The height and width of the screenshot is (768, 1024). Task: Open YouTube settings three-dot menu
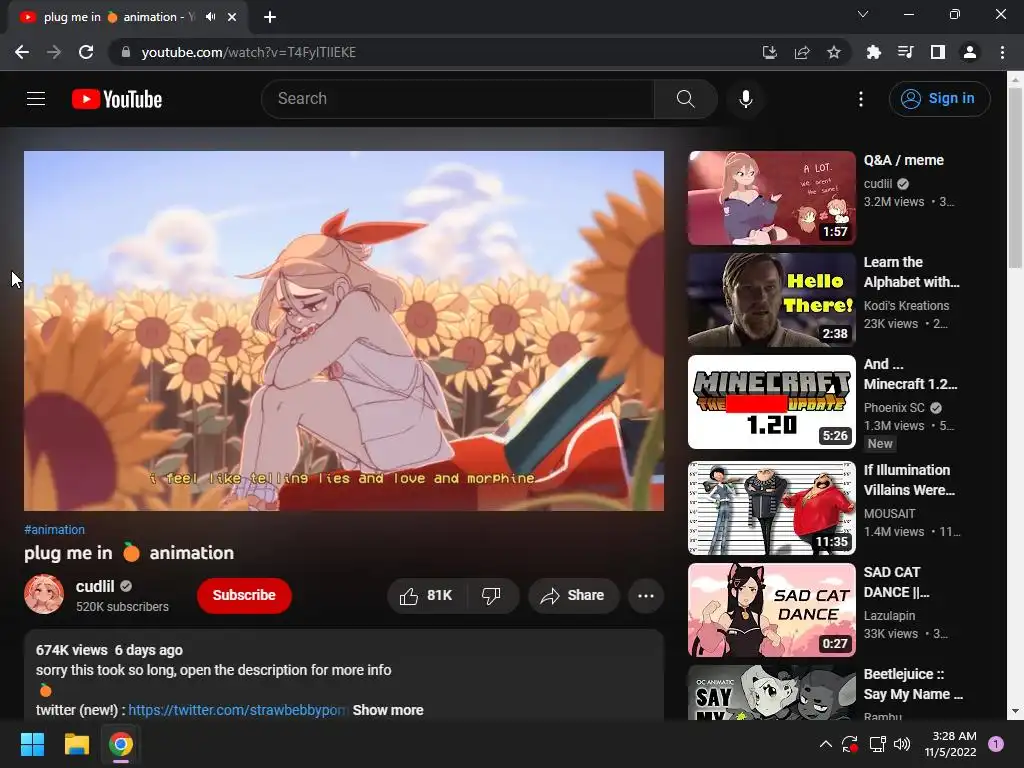(x=861, y=99)
